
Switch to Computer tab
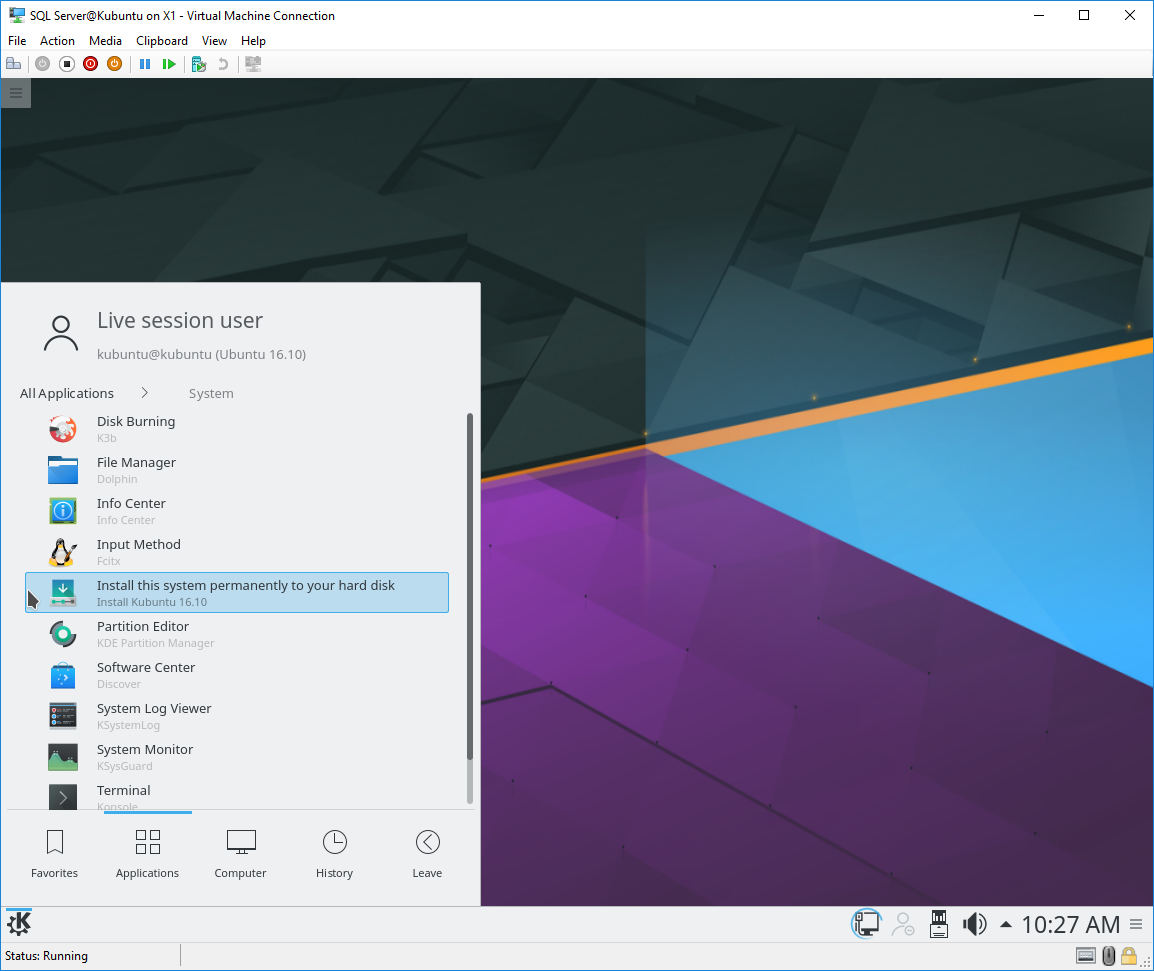click(241, 854)
